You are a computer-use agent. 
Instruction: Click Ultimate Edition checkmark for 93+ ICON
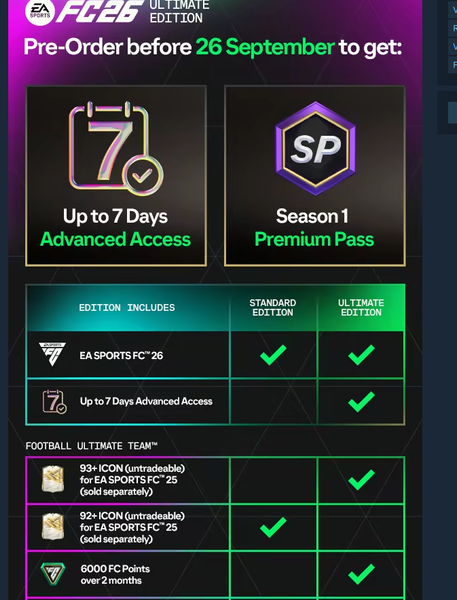coord(361,479)
